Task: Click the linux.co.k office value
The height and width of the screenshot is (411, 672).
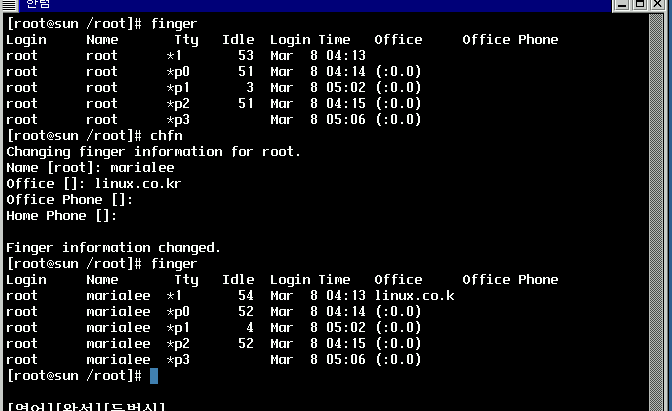Action: (x=414, y=296)
